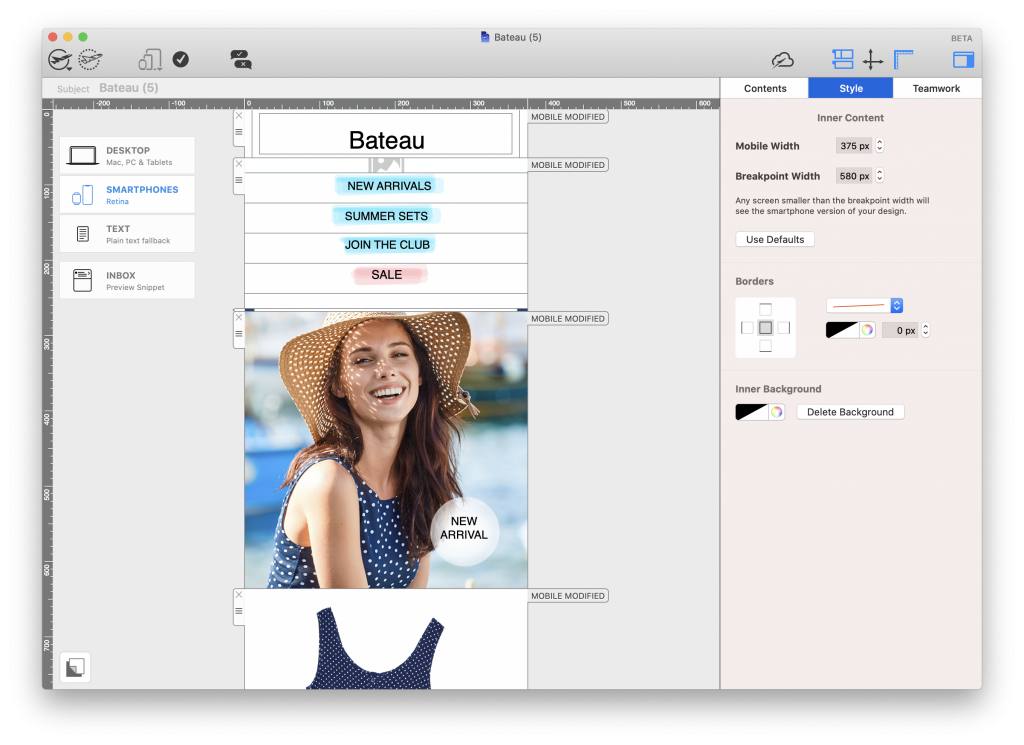Select the top border toggle
Image resolution: width=1024 pixels, height=745 pixels.
(765, 309)
